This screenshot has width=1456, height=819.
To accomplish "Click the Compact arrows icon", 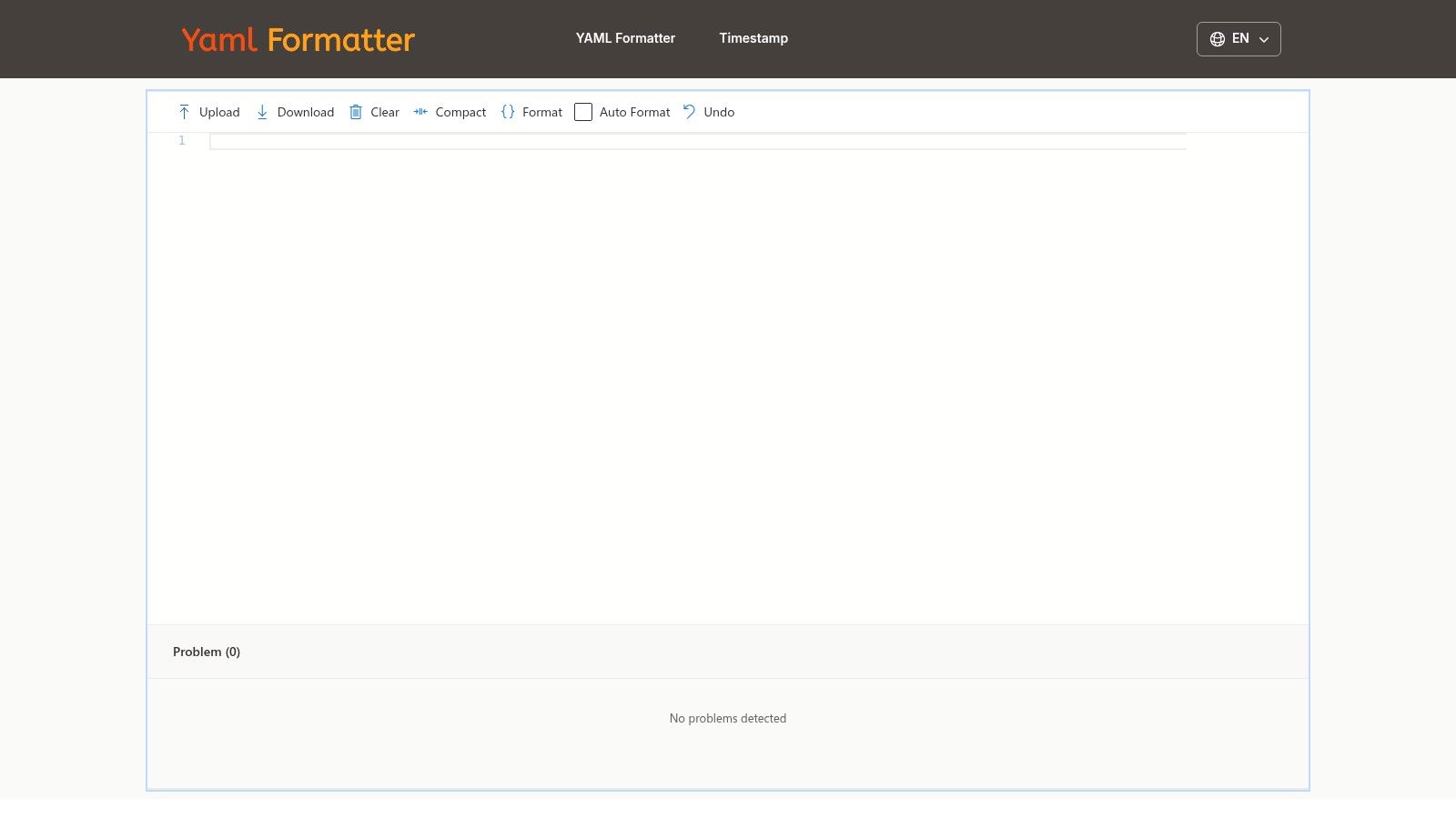I will pos(420,112).
